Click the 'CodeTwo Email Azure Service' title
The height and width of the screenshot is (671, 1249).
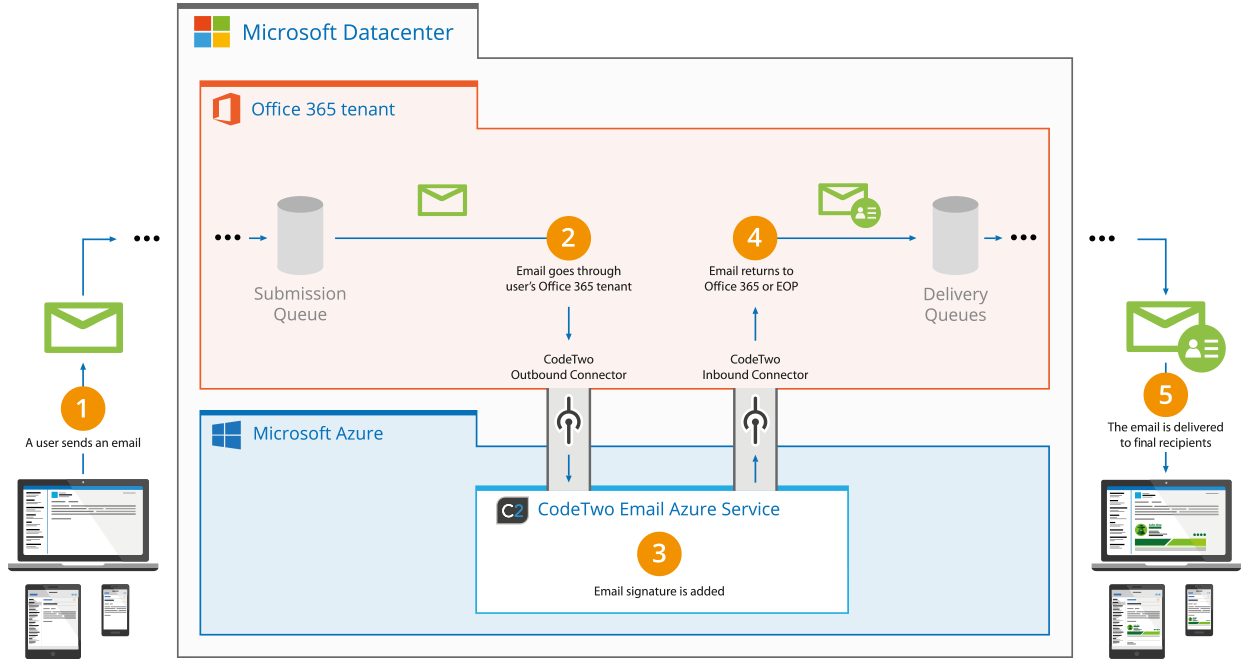tap(659, 508)
